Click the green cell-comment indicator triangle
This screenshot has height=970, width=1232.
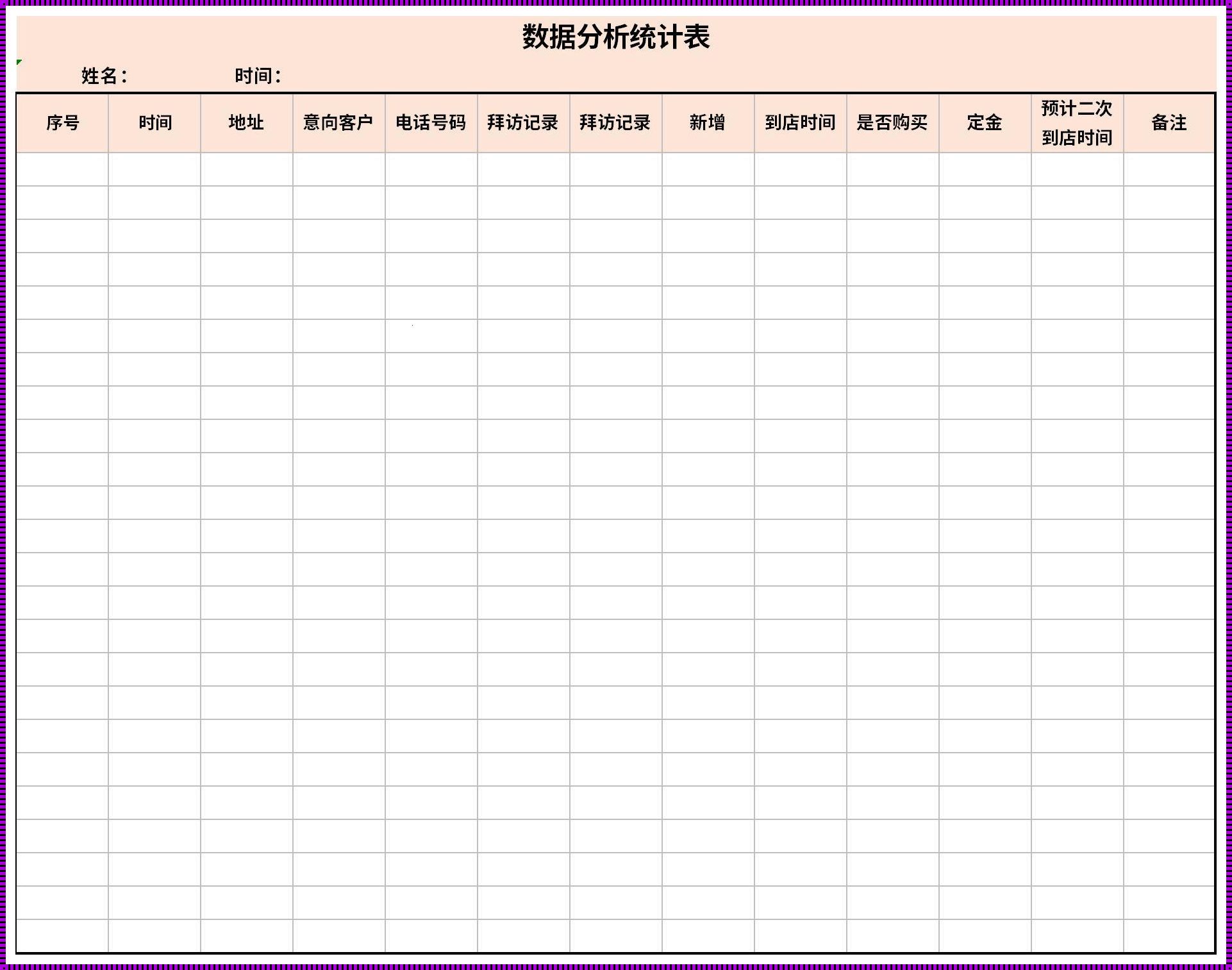coord(19,62)
